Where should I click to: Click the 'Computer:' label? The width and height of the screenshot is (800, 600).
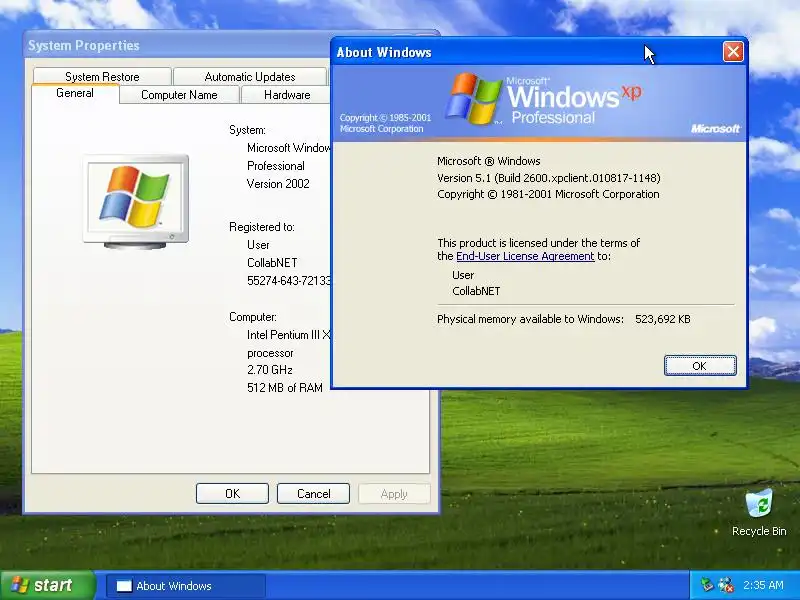(253, 317)
